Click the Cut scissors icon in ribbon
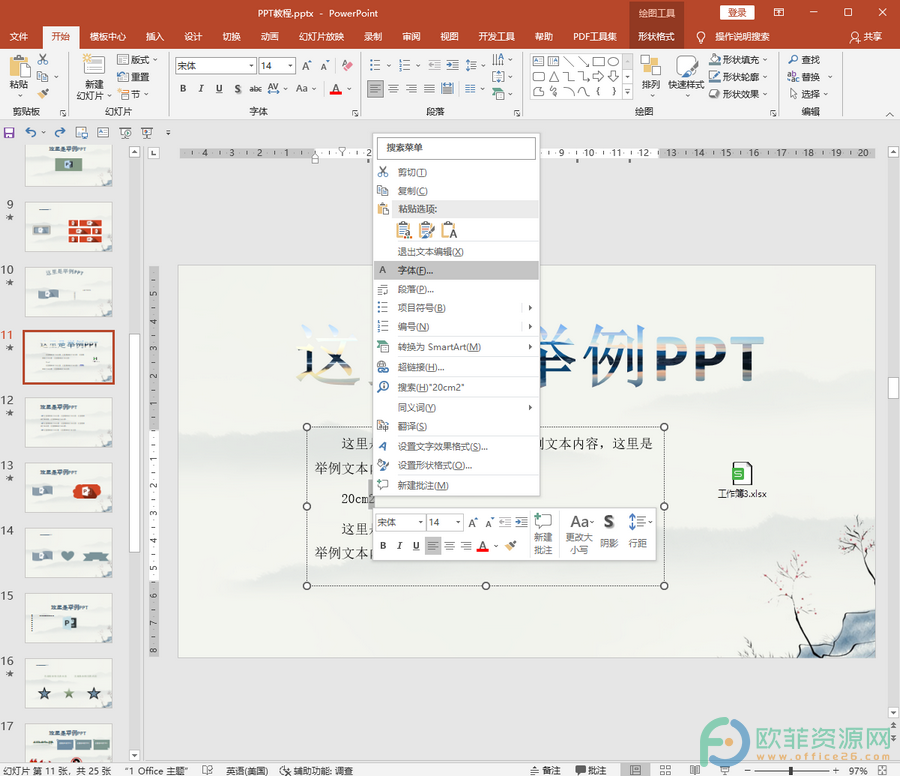Viewport: 900px width, 776px height. 42,59
